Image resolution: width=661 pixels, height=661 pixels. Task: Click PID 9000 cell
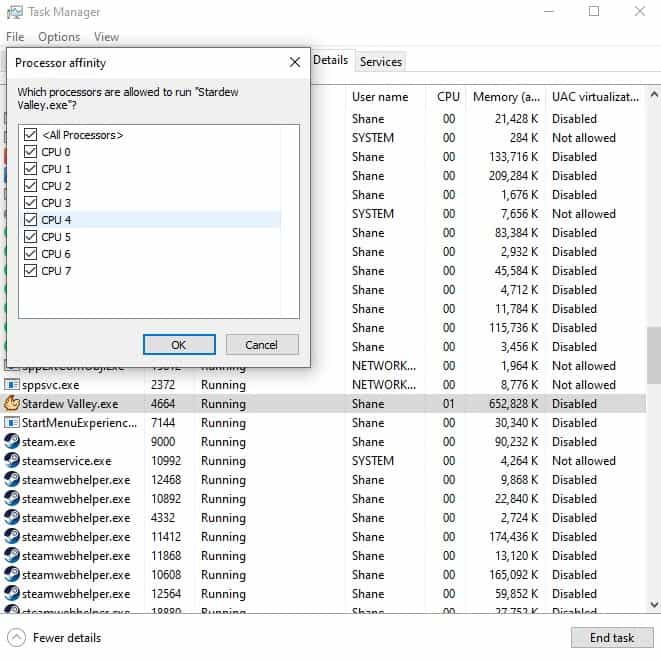pos(163,441)
